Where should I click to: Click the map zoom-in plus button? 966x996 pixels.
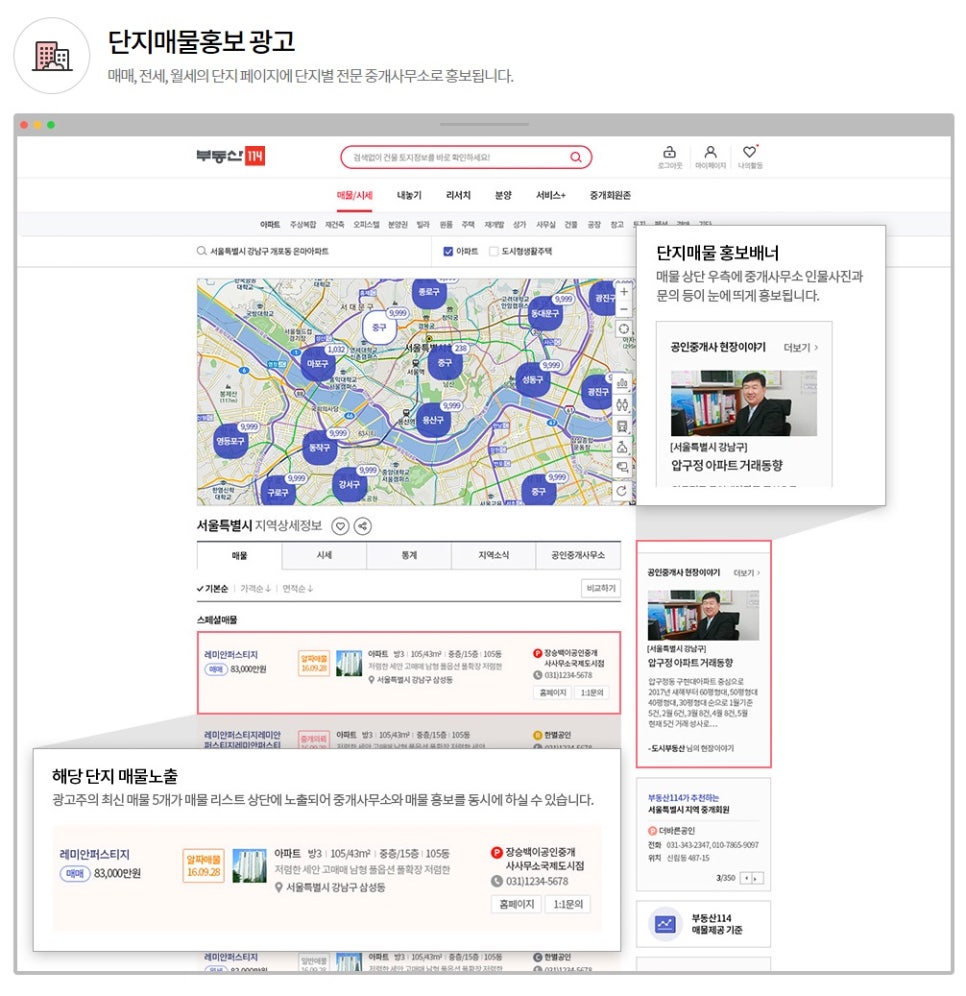pos(624,292)
